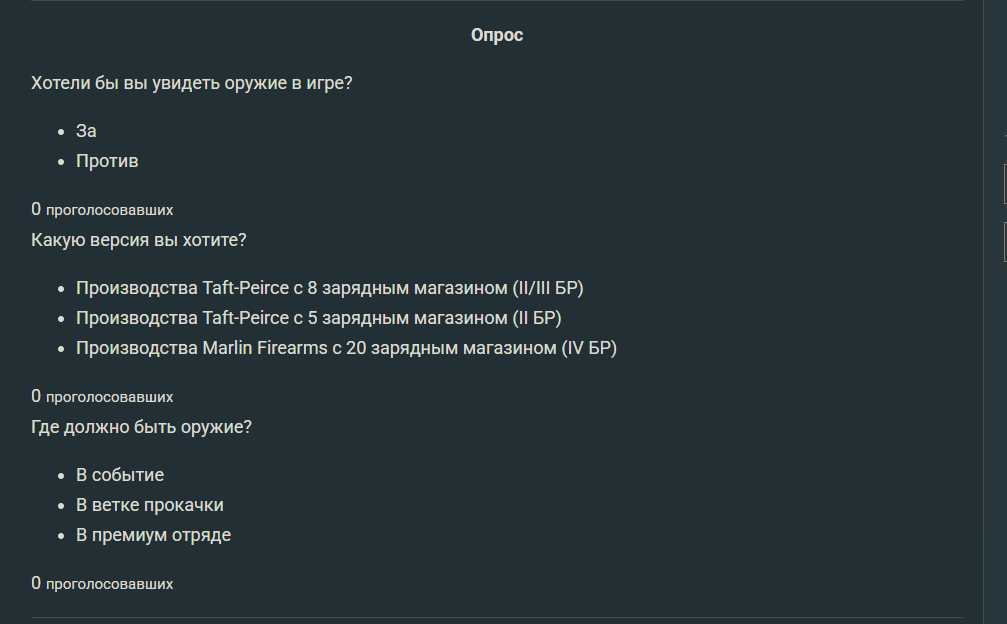Open voter count under the За/Против poll
Screen dimensions: 1007x624
pyautogui.click(x=102, y=209)
